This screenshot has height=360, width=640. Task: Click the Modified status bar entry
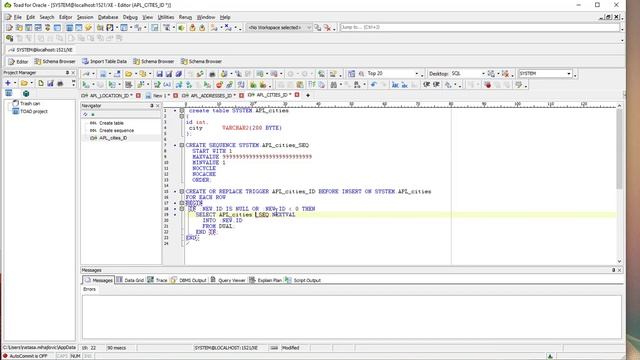pos(290,348)
